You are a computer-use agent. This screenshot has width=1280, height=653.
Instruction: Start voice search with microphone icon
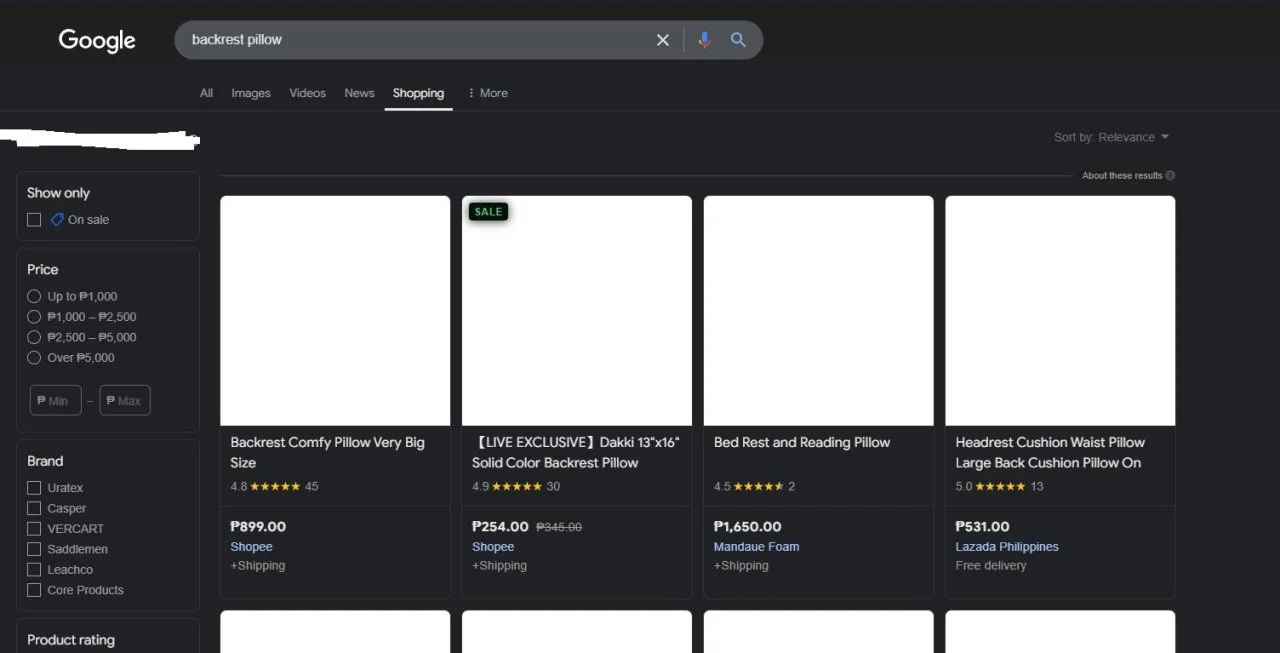pyautogui.click(x=704, y=40)
